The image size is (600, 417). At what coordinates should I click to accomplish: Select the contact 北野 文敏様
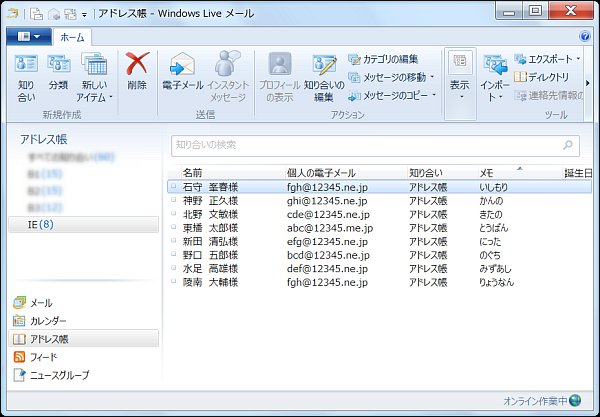coord(210,214)
